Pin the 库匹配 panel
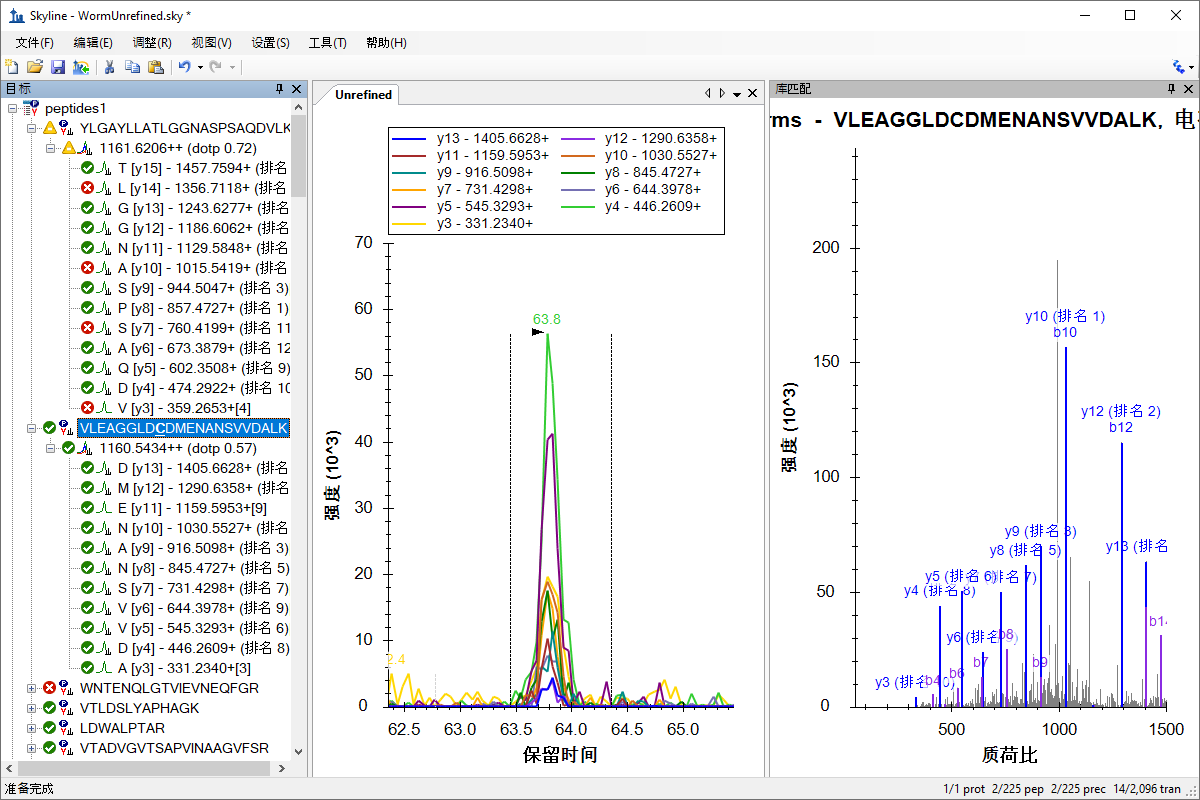This screenshot has height=800, width=1200. pos(1171,89)
